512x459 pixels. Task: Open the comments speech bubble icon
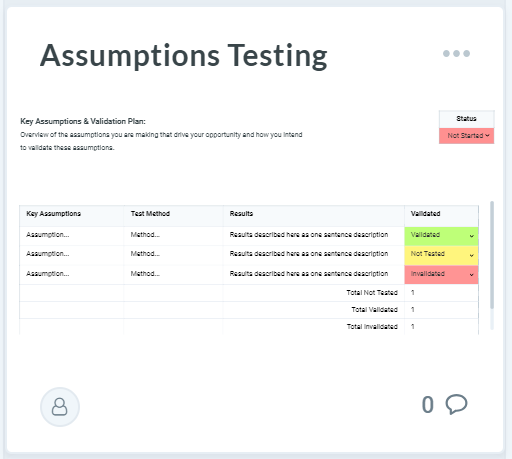pos(456,404)
